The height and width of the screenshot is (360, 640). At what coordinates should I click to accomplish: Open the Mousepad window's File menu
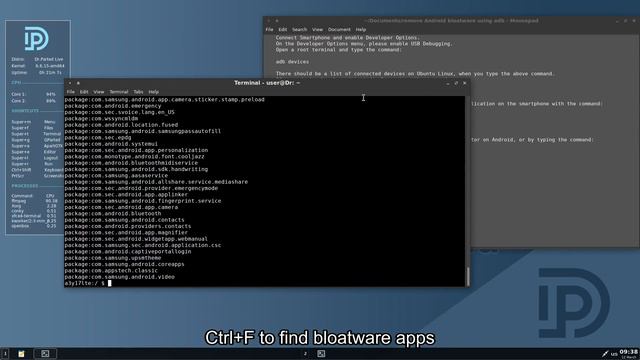tap(269, 29)
